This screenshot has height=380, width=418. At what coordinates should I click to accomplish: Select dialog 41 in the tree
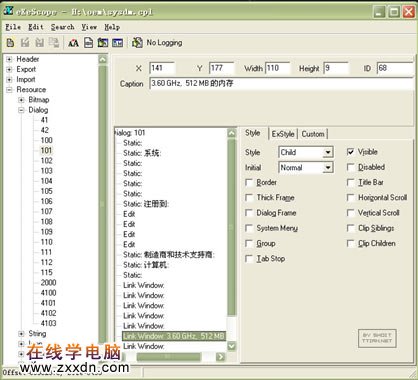click(x=44, y=120)
